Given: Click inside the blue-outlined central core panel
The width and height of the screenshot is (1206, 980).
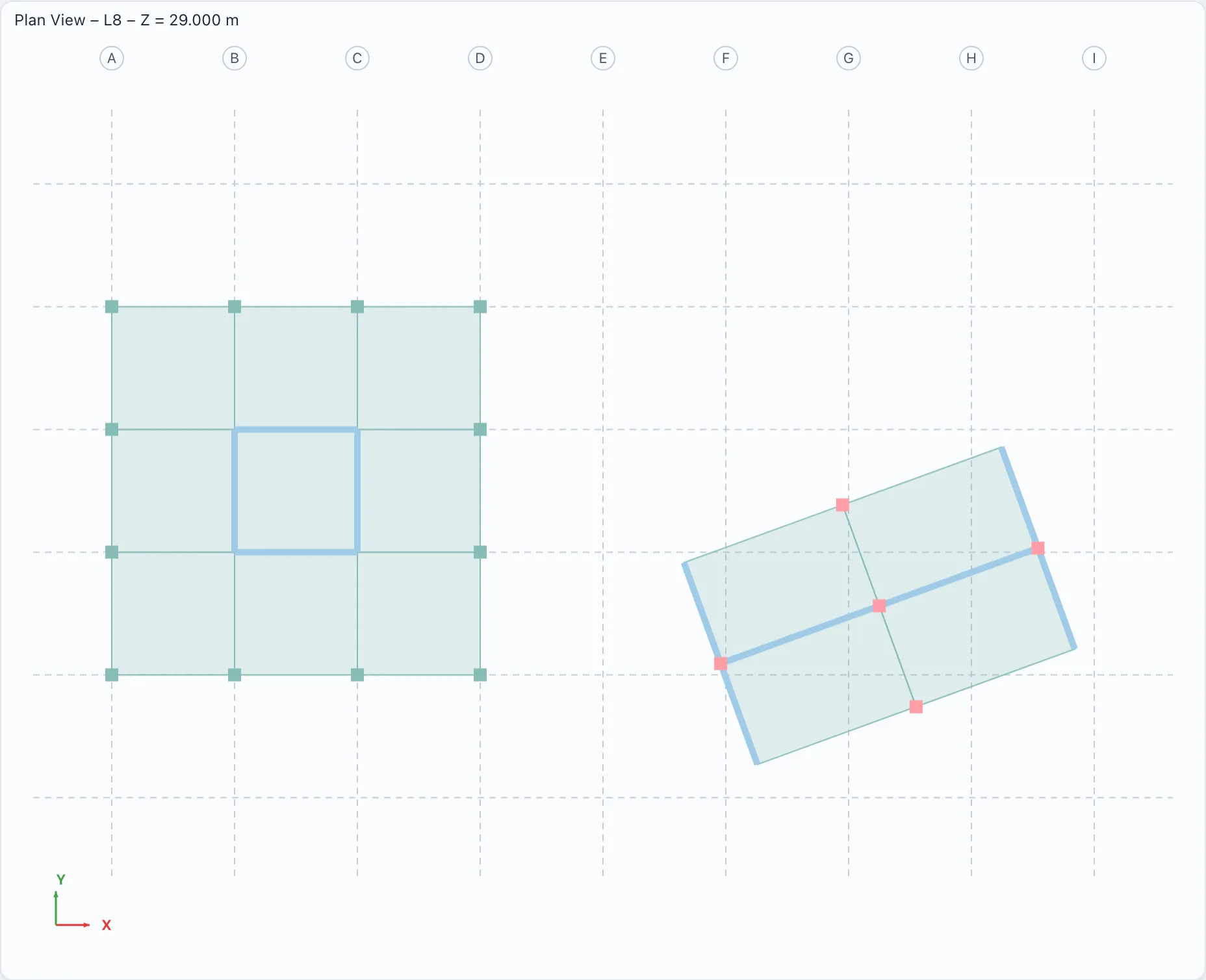Looking at the screenshot, I should [296, 491].
